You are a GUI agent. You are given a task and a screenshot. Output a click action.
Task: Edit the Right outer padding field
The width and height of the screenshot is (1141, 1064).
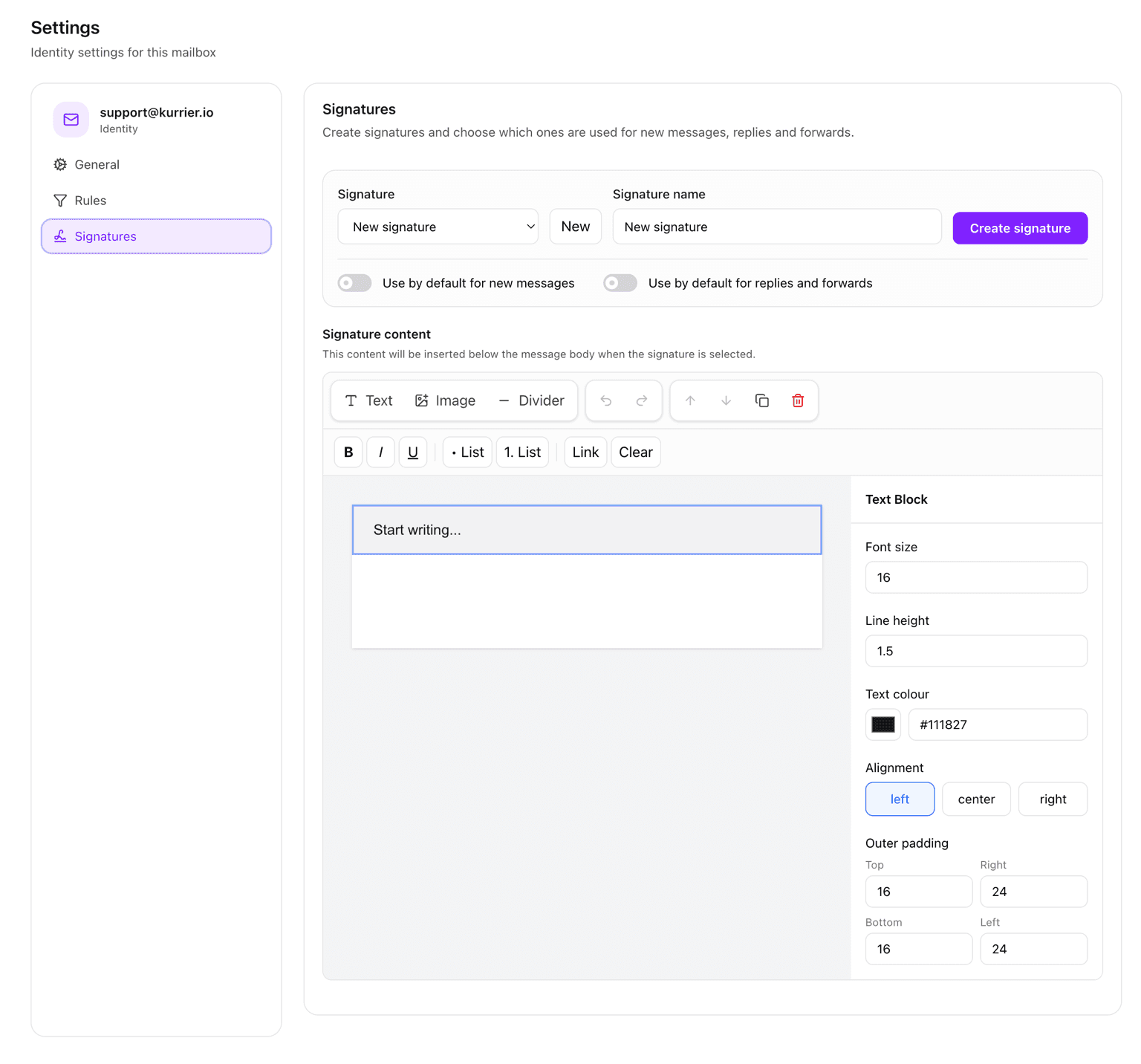point(1034,892)
